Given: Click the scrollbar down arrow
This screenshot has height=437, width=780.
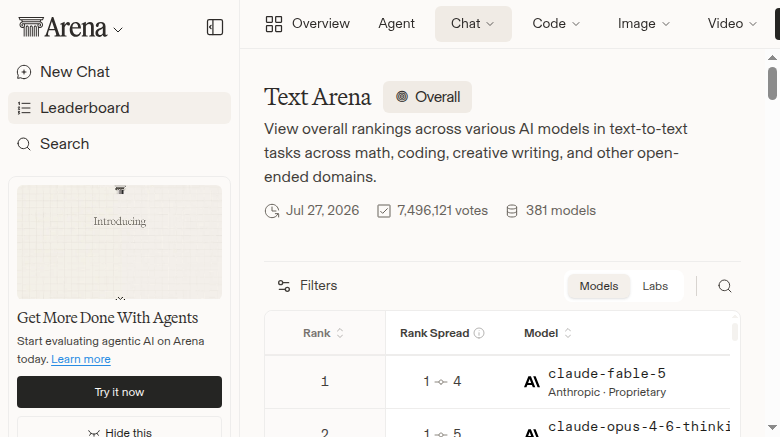Looking at the screenshot, I should pos(772,428).
